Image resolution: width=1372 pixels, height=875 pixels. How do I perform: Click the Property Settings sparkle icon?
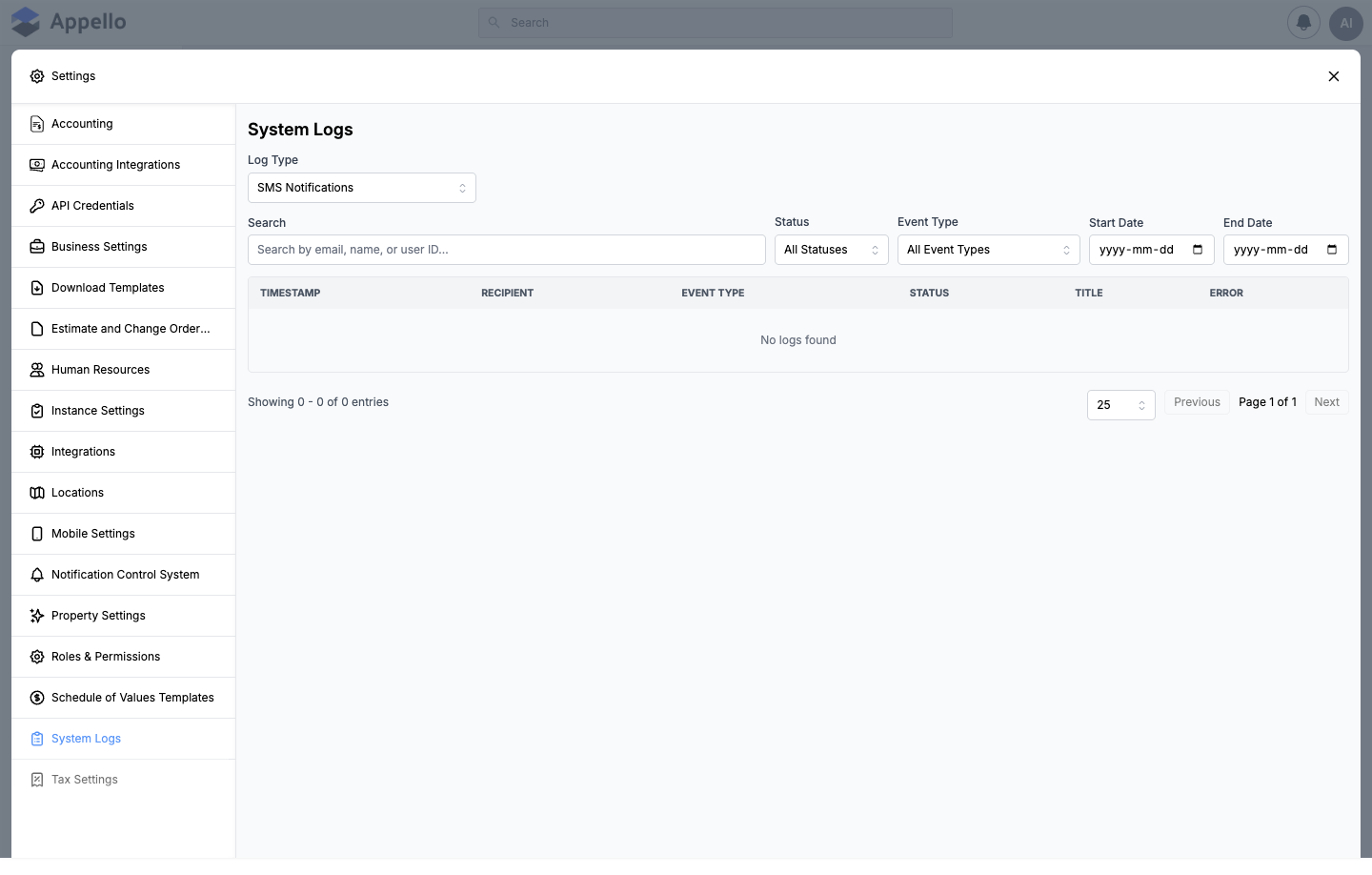tap(37, 616)
